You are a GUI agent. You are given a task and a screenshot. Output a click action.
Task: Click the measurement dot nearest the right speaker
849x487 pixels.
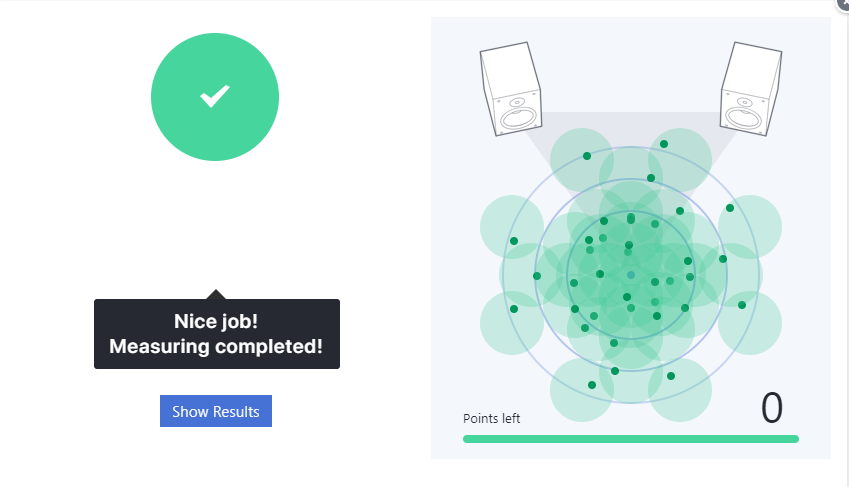664,144
